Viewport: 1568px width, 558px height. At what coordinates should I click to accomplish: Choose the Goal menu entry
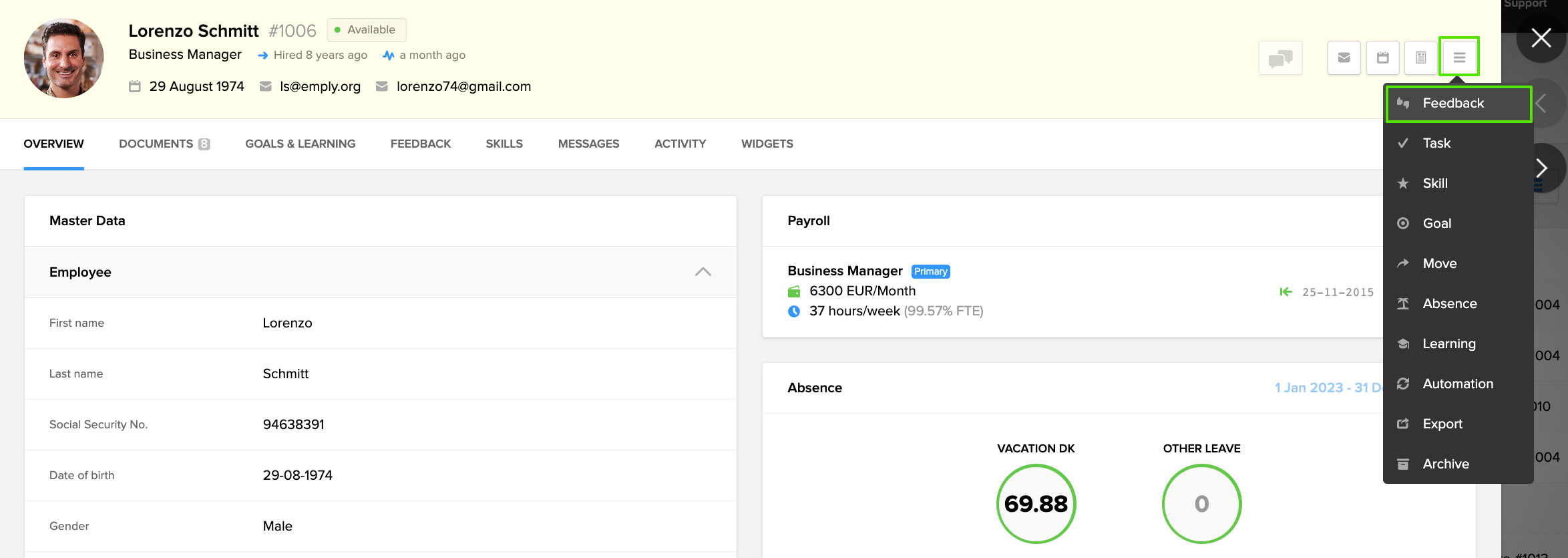pos(1436,224)
